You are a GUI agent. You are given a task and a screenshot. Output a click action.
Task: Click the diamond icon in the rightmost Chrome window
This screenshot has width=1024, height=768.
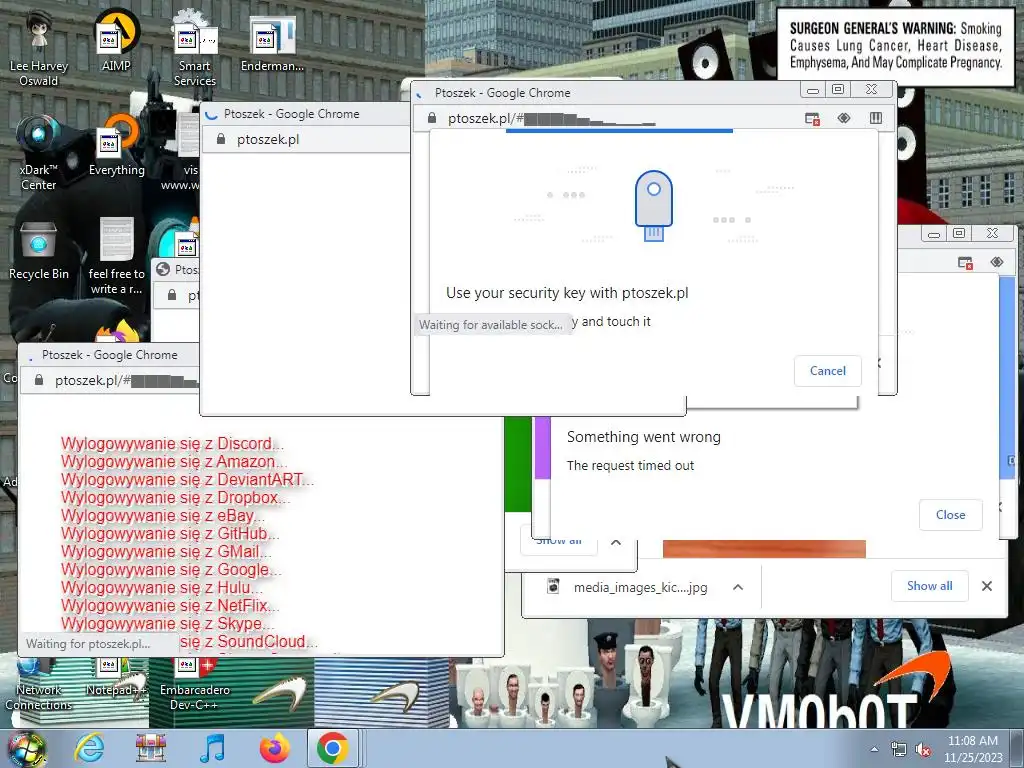coord(997,263)
